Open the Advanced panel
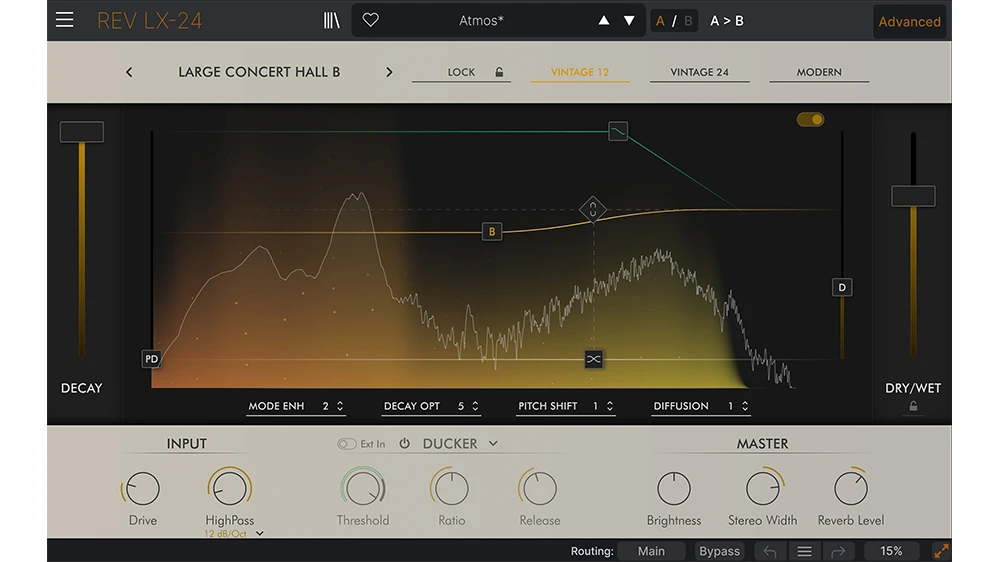1000x562 pixels. (x=909, y=21)
